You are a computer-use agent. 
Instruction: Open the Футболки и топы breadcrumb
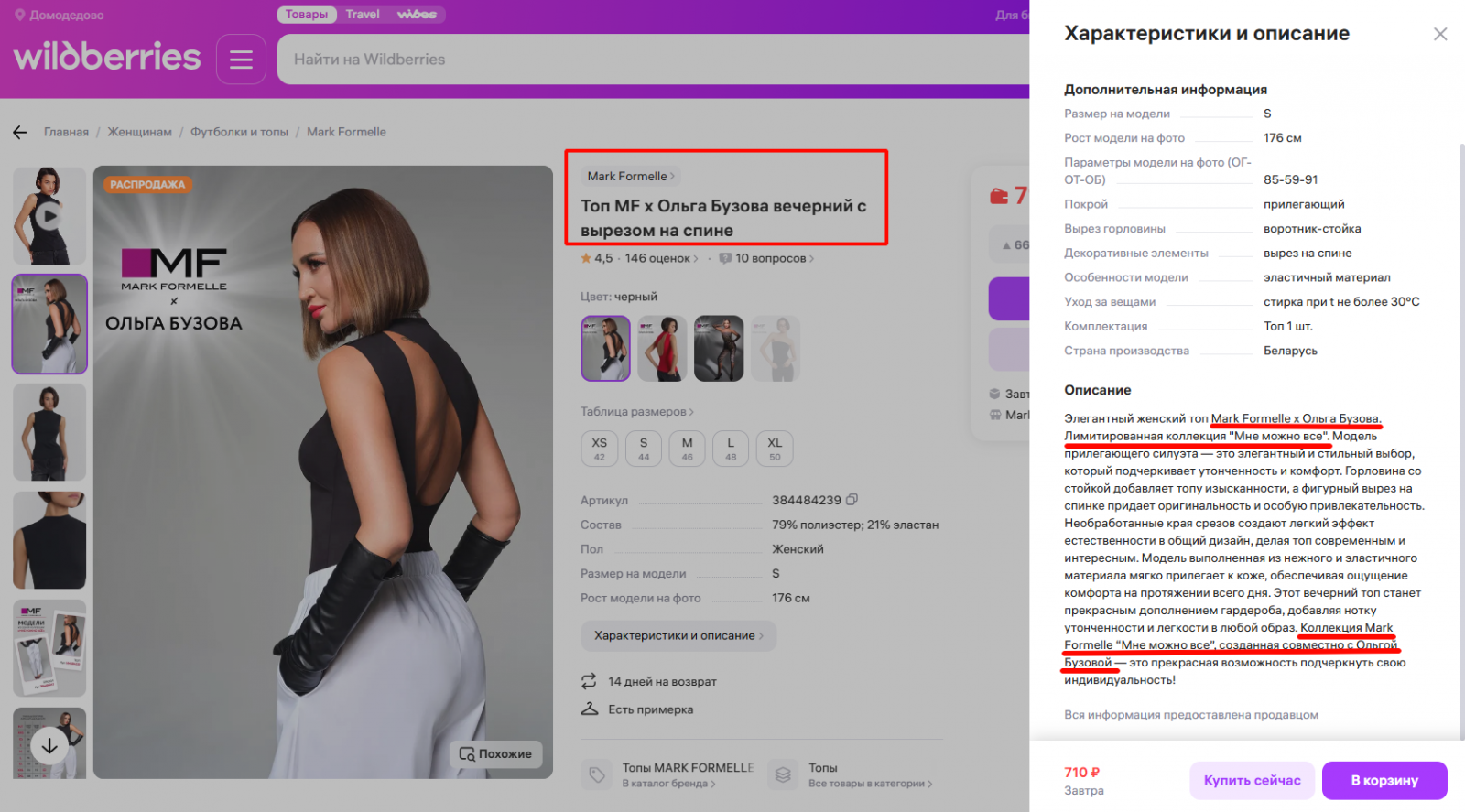point(239,132)
